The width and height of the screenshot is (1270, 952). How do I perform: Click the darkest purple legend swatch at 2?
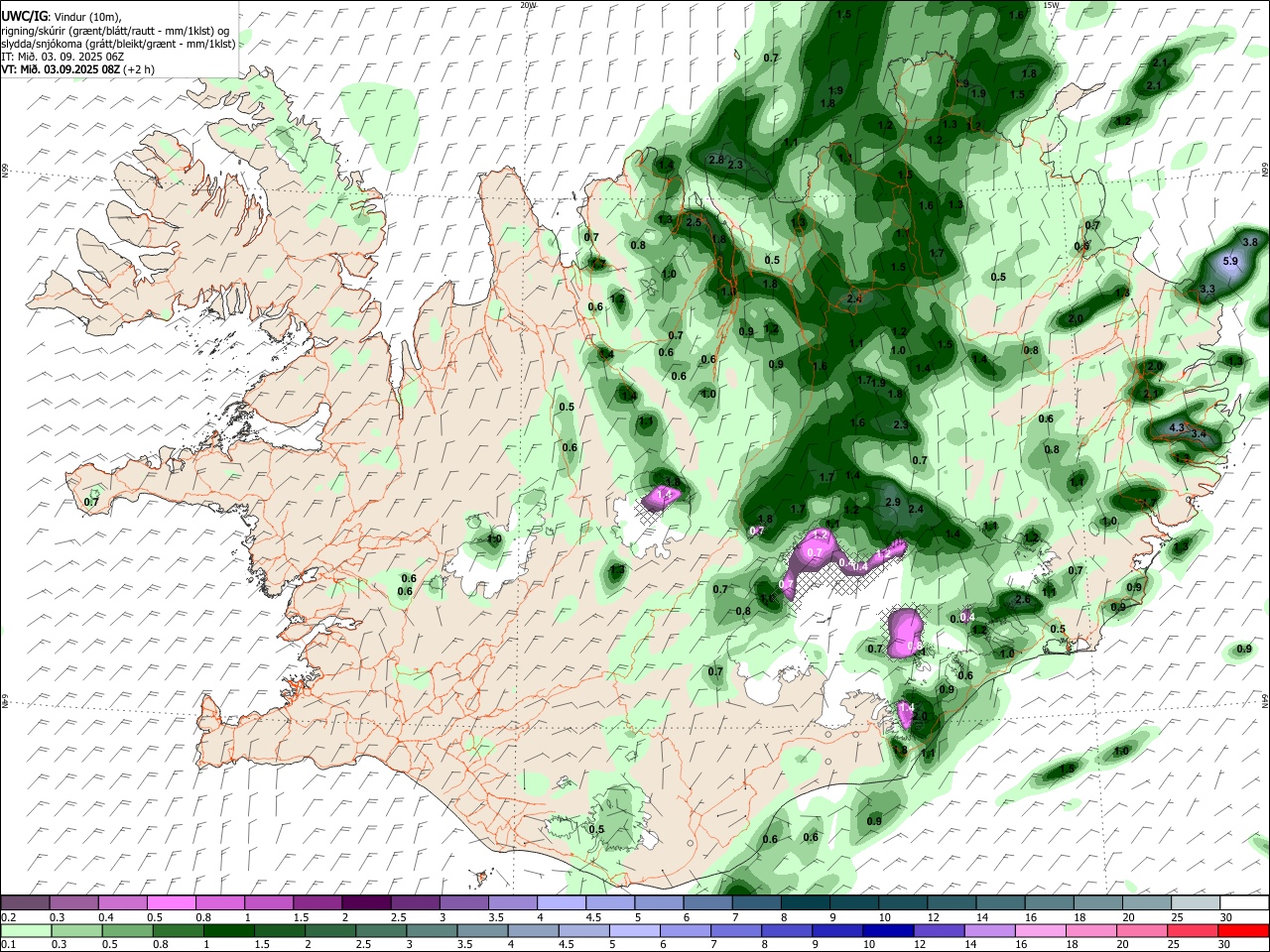pos(365,903)
